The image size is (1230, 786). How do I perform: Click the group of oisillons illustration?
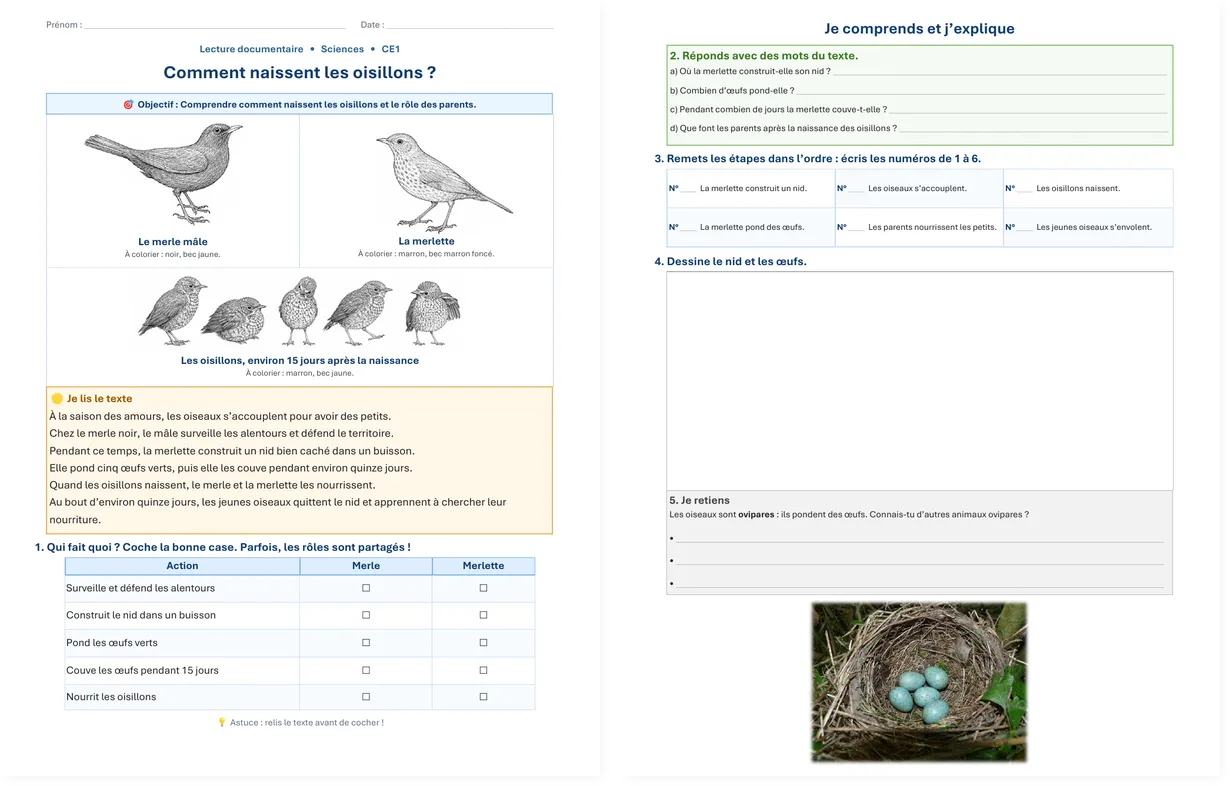299,311
